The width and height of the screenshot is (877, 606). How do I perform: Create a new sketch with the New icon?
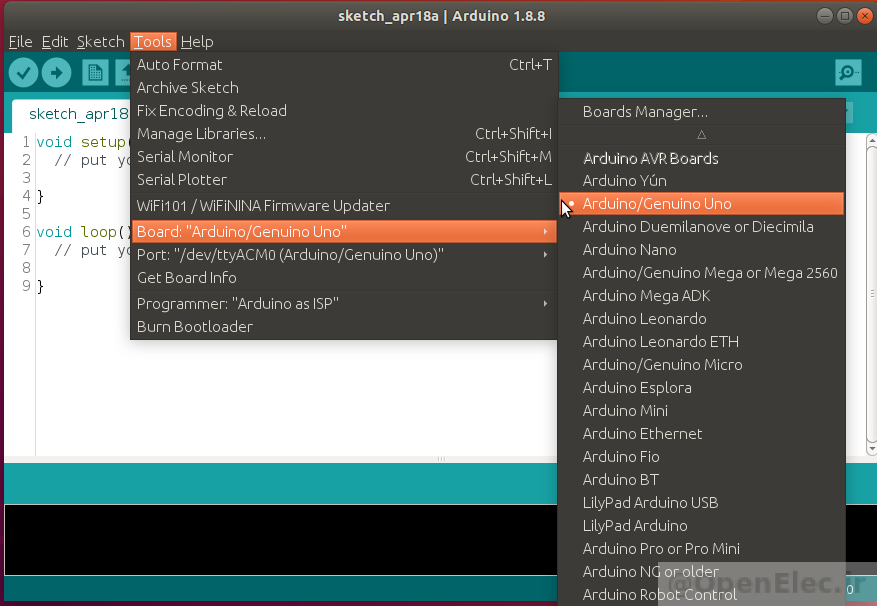click(95, 73)
